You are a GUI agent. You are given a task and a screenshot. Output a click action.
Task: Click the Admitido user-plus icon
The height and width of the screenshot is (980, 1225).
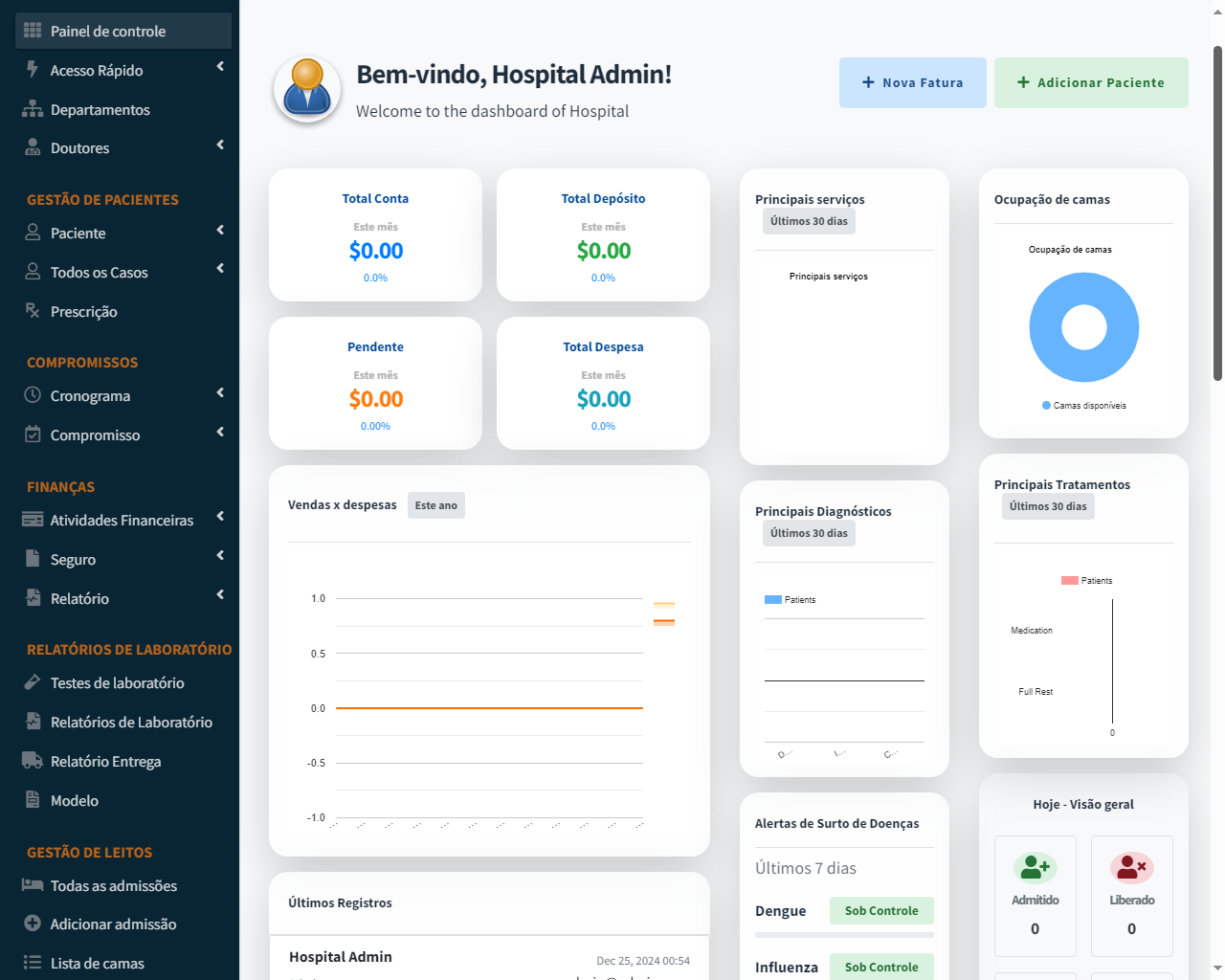(x=1035, y=867)
